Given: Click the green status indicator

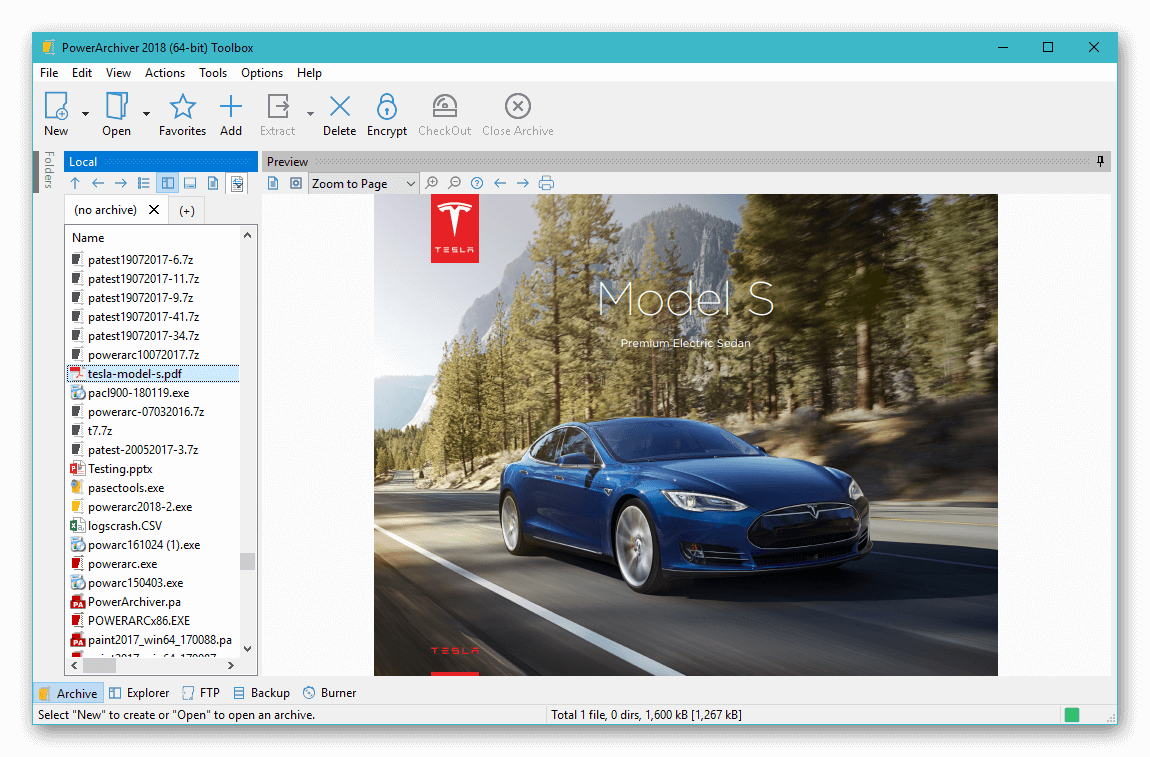Looking at the screenshot, I should click(1072, 714).
